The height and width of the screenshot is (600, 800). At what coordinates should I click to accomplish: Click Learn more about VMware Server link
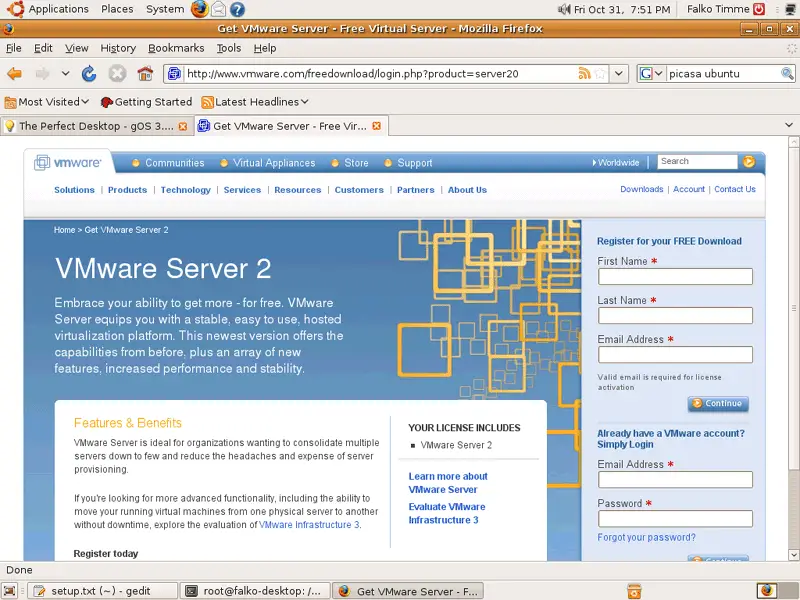click(448, 483)
